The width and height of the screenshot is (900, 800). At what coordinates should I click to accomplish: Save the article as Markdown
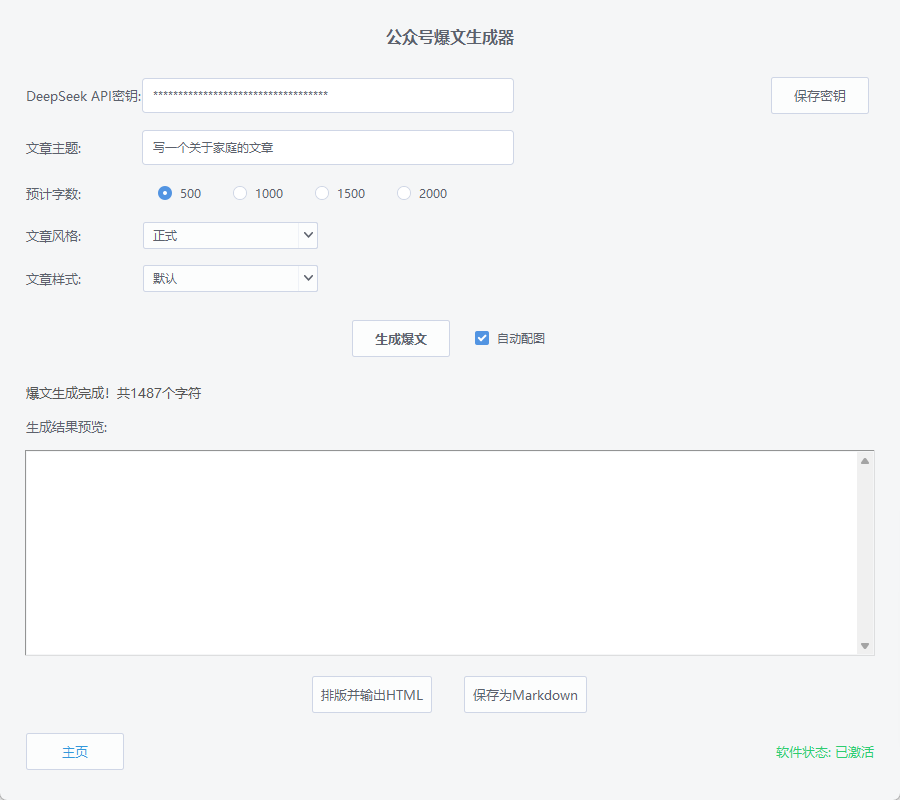point(524,694)
